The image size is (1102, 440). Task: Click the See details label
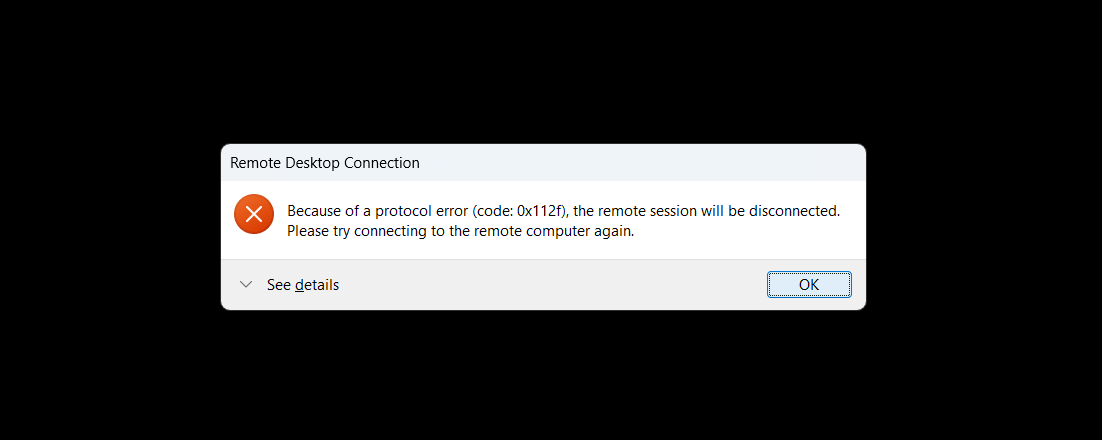[302, 285]
